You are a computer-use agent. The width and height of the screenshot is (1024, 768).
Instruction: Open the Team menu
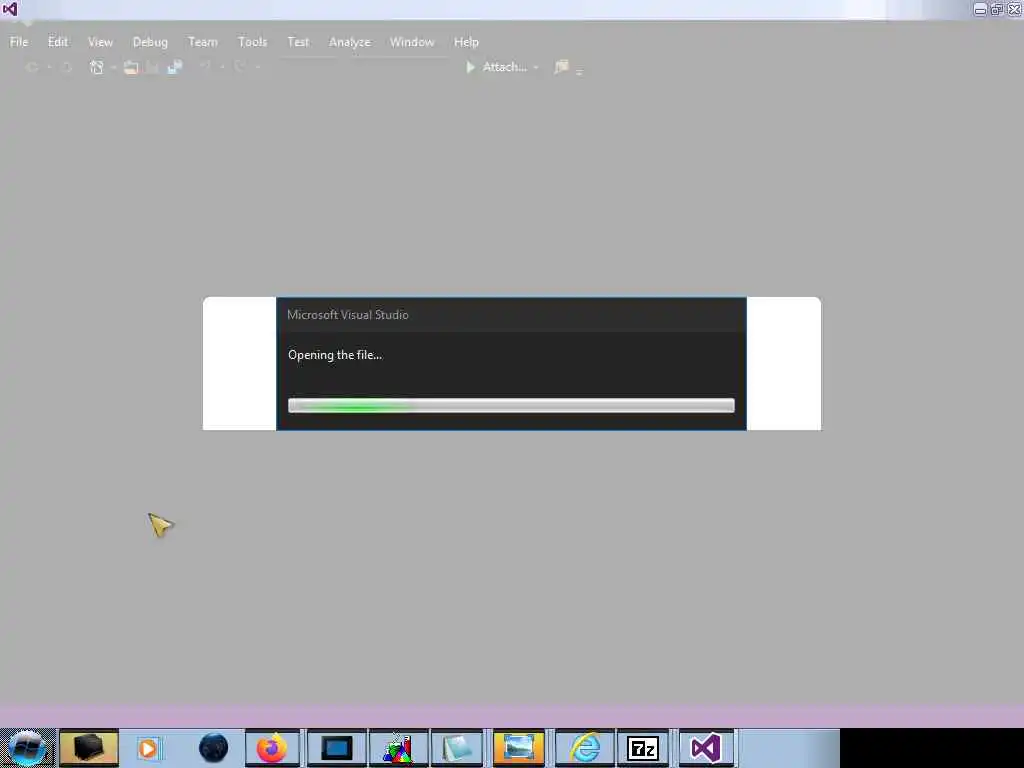pos(202,42)
